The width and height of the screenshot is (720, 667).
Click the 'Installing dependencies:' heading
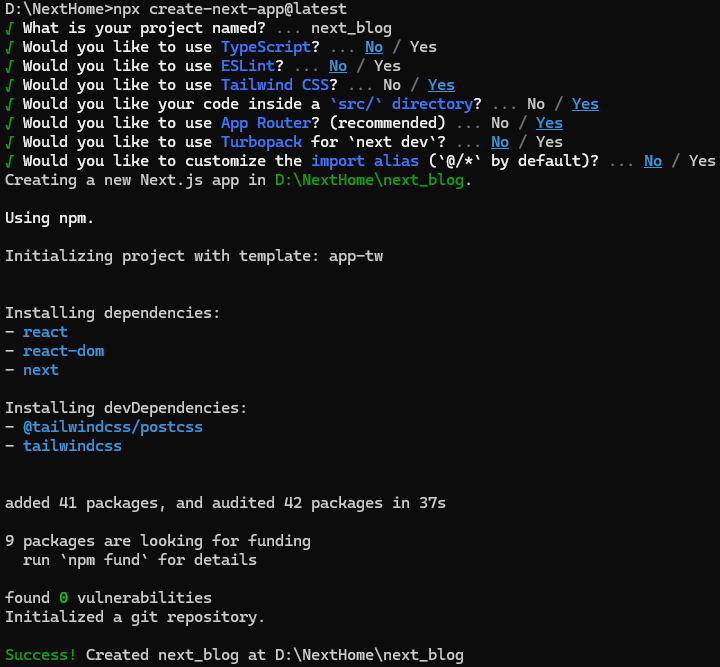tap(112, 313)
